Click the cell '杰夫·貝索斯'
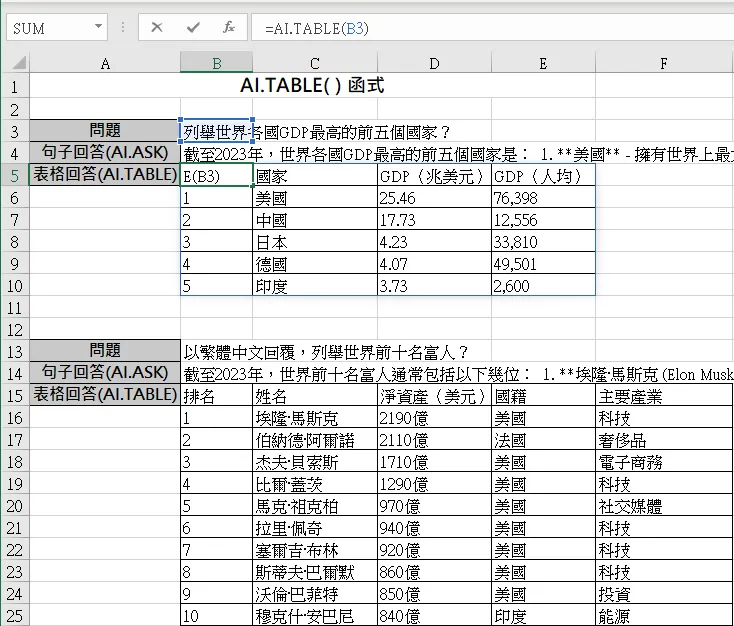The image size is (734, 626). point(315,462)
